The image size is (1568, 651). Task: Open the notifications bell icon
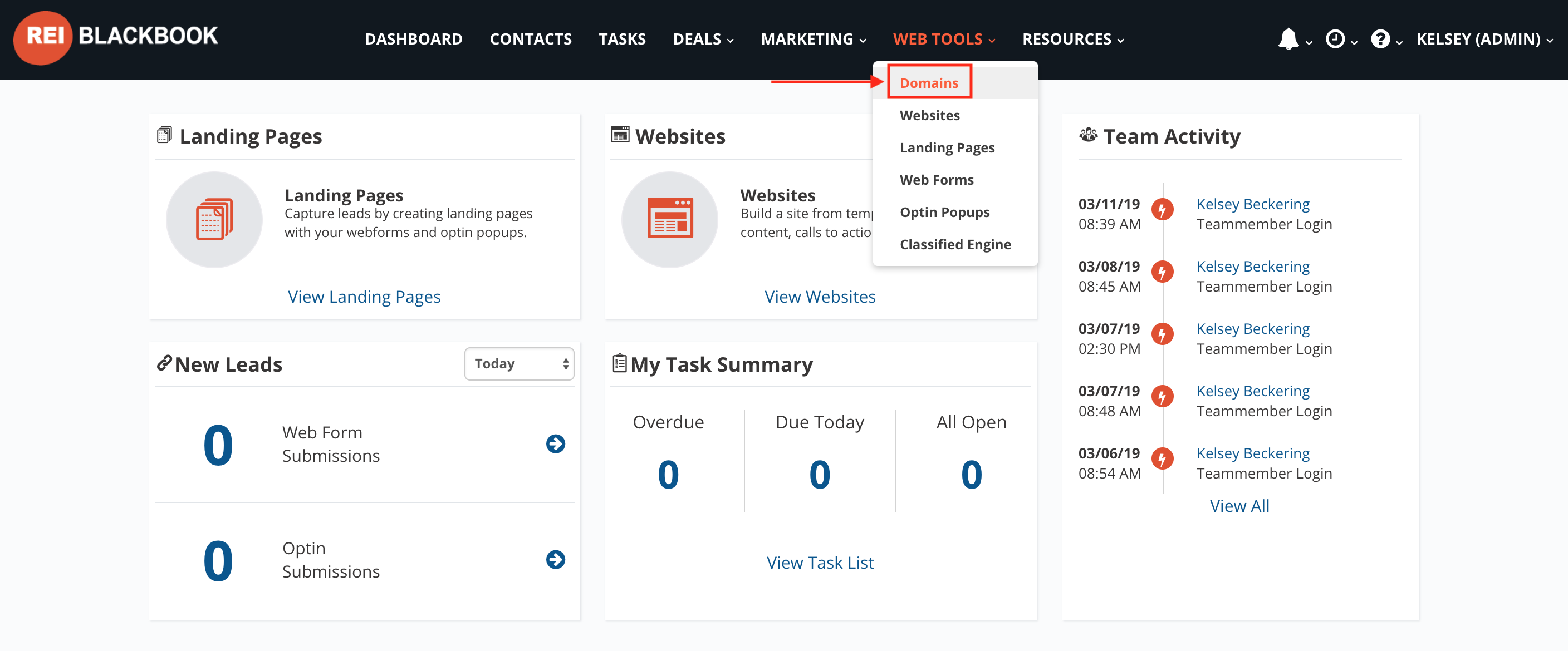pos(1288,39)
